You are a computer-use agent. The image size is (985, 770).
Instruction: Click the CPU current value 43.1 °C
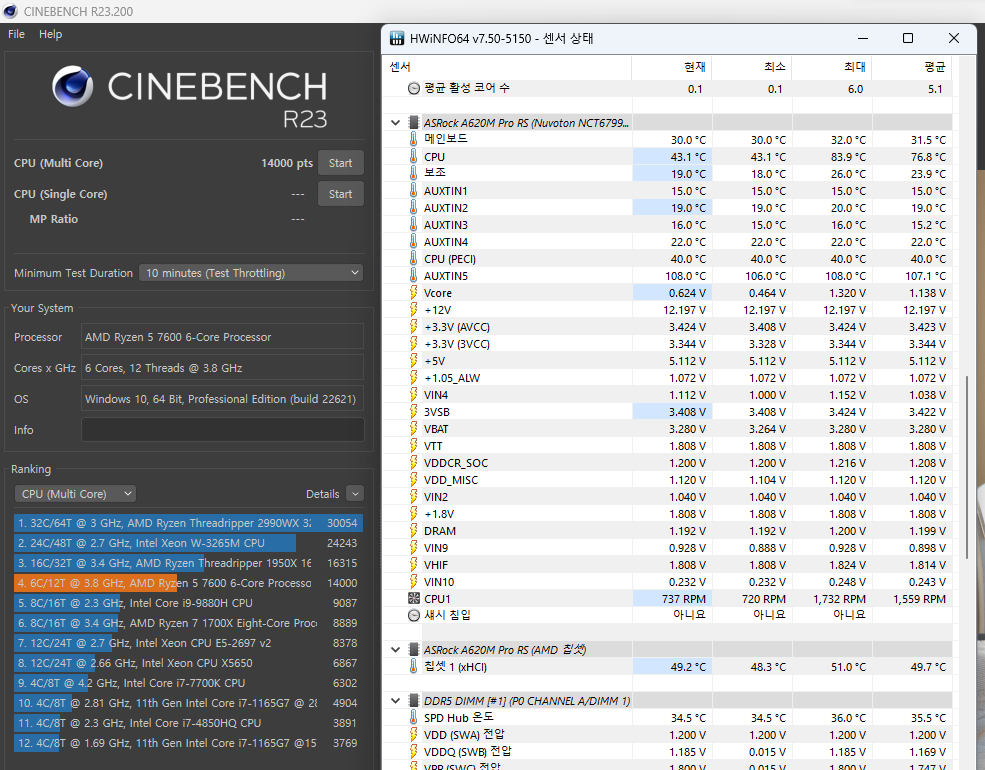pos(688,156)
